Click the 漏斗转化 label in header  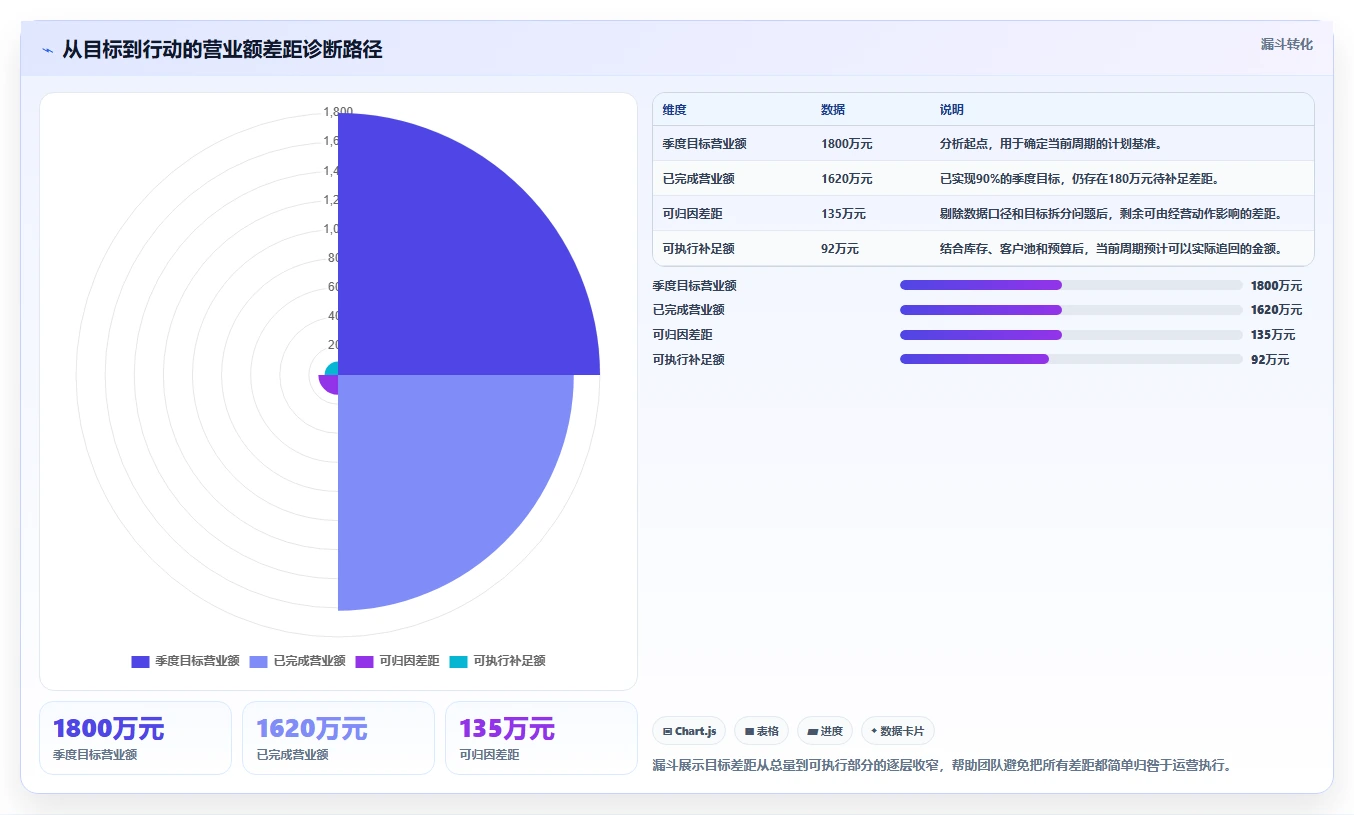(x=1287, y=44)
